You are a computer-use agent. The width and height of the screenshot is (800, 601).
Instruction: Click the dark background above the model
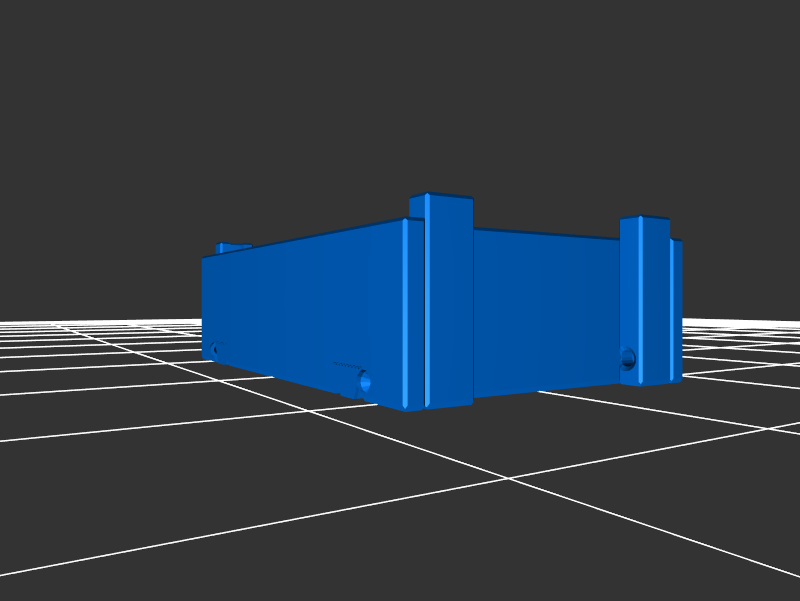click(400, 100)
